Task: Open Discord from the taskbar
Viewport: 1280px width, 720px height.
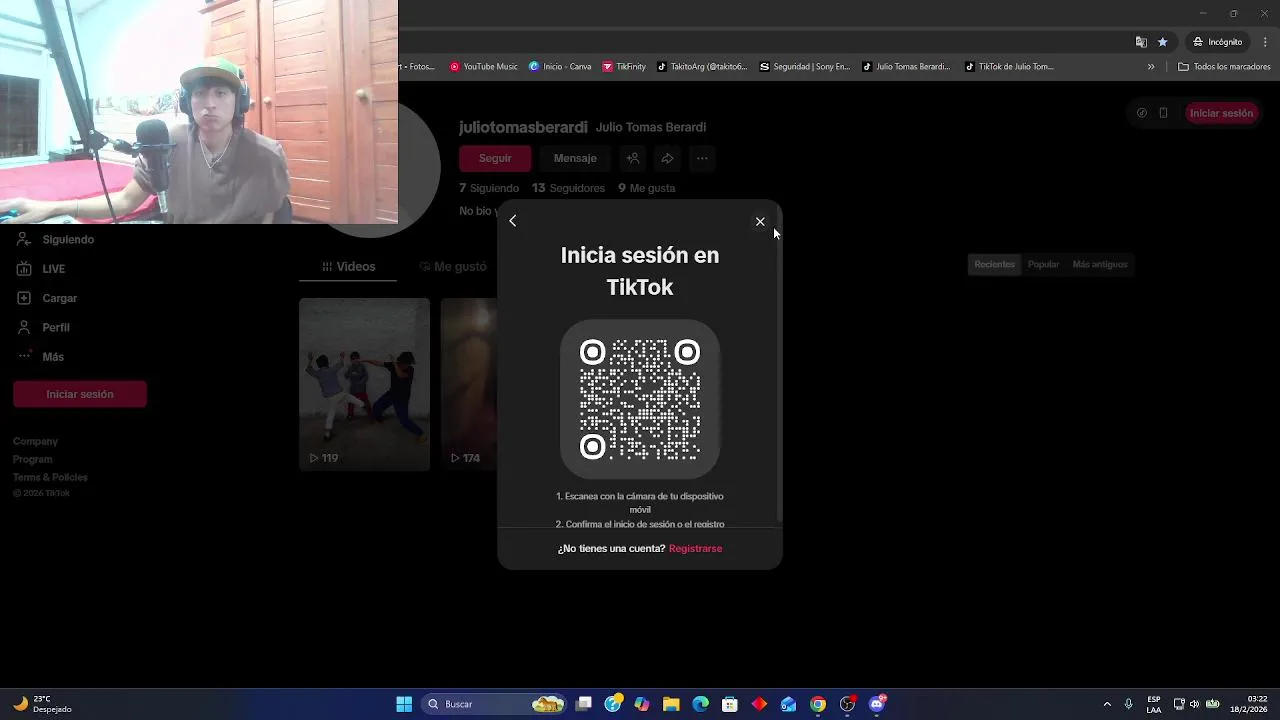Action: tap(877, 704)
